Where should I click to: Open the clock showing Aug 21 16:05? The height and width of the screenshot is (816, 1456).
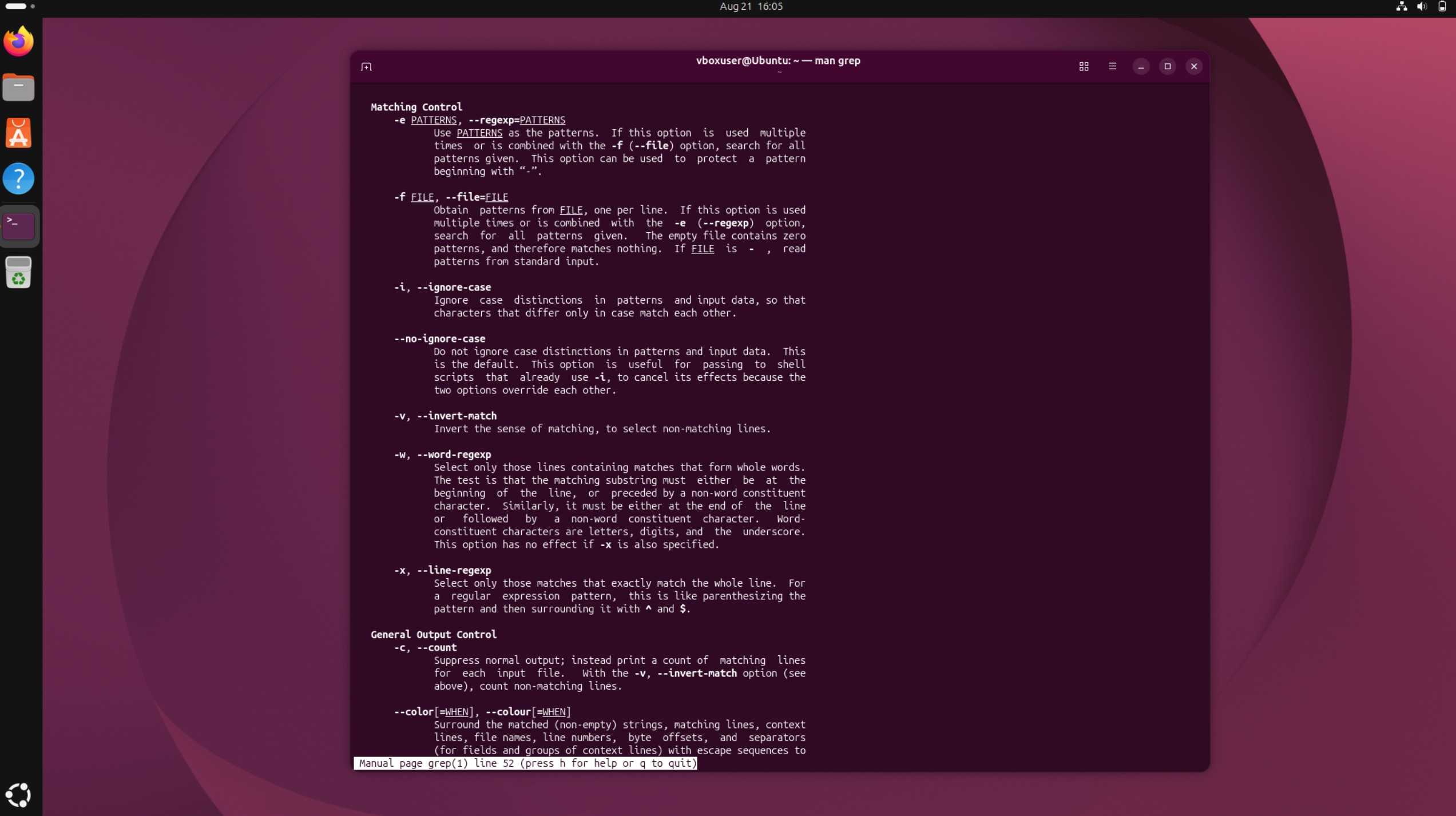point(751,6)
